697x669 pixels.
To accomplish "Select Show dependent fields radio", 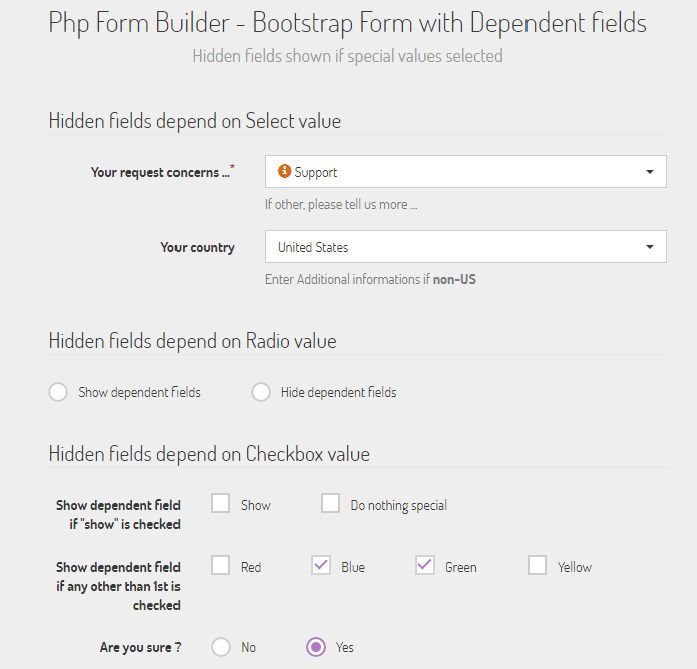I will (58, 392).
